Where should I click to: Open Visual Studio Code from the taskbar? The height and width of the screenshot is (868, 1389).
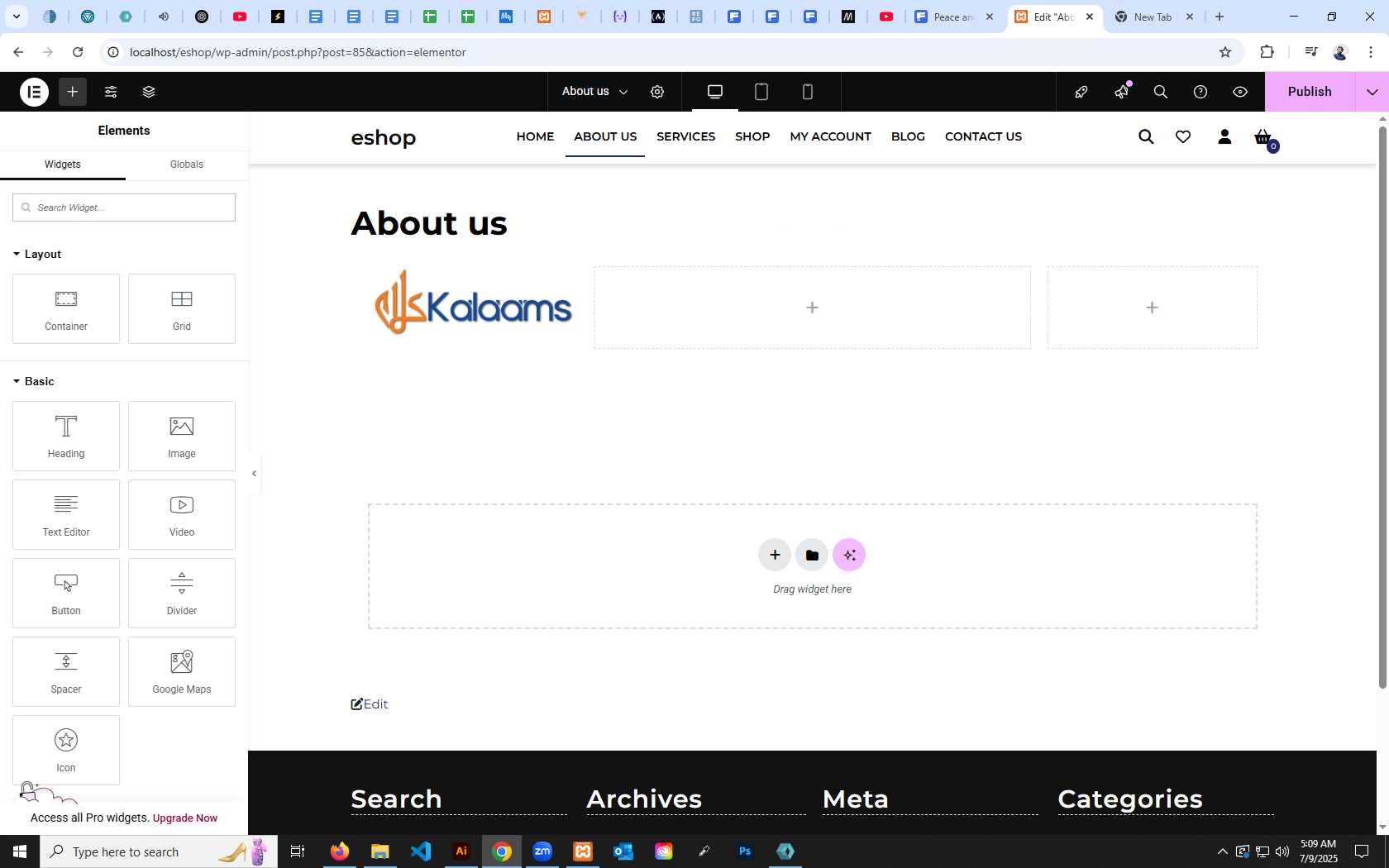[x=420, y=851]
